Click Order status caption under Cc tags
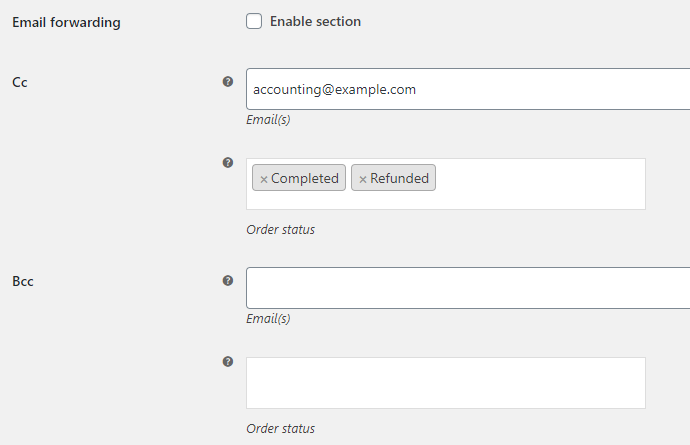This screenshot has height=445, width=690. click(280, 229)
